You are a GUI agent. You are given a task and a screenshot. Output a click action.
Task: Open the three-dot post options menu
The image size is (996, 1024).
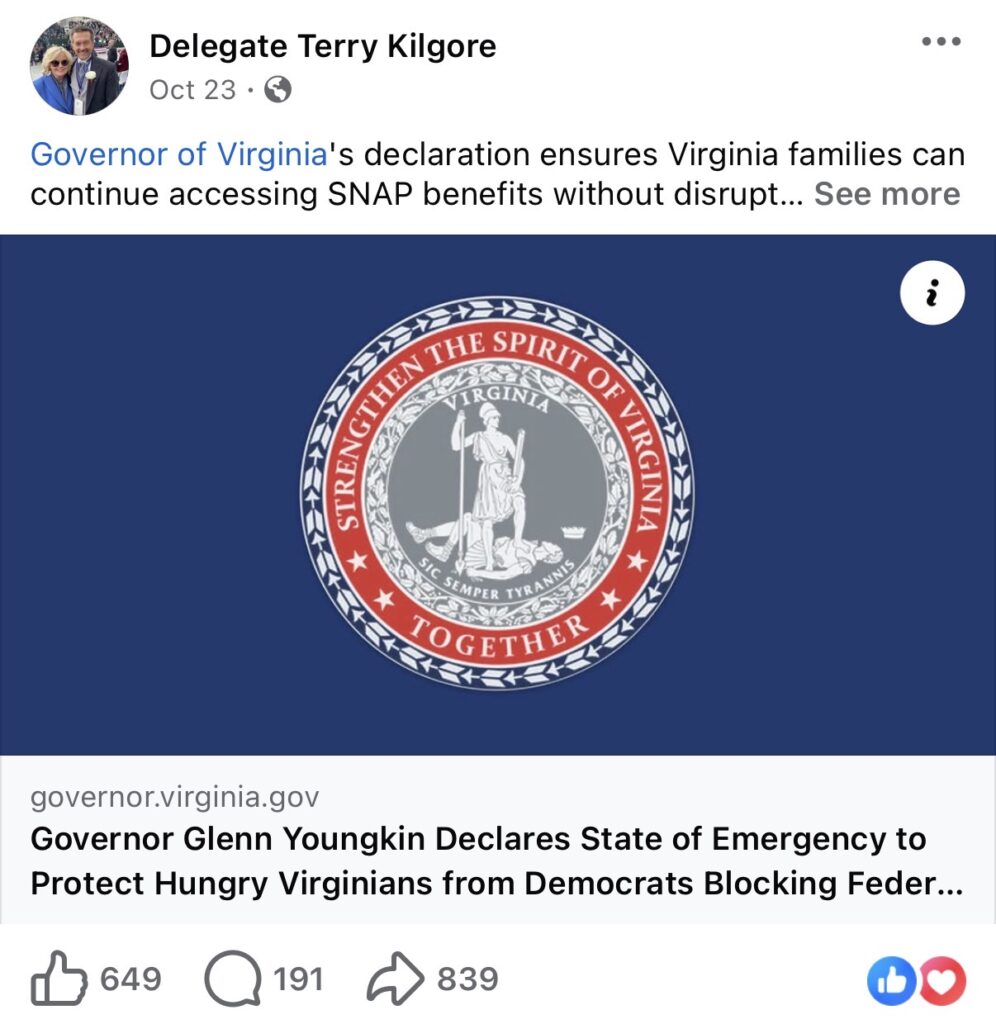939,43
